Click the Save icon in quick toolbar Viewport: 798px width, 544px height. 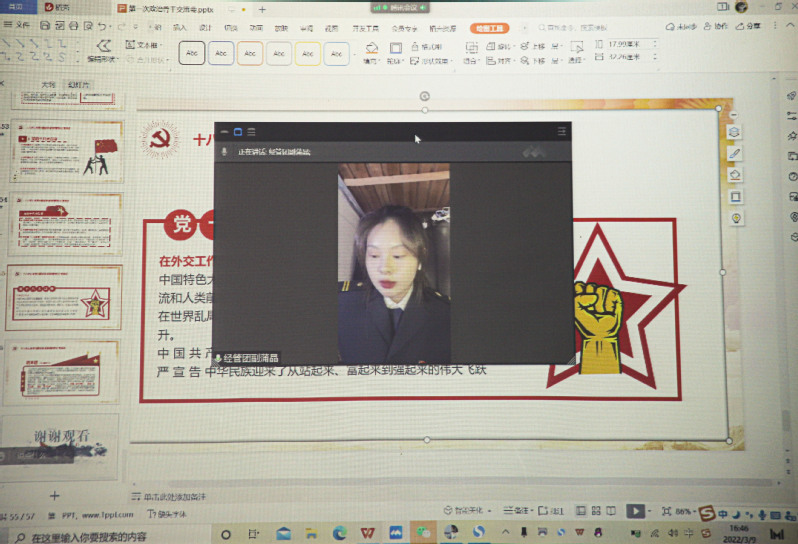tap(45, 25)
